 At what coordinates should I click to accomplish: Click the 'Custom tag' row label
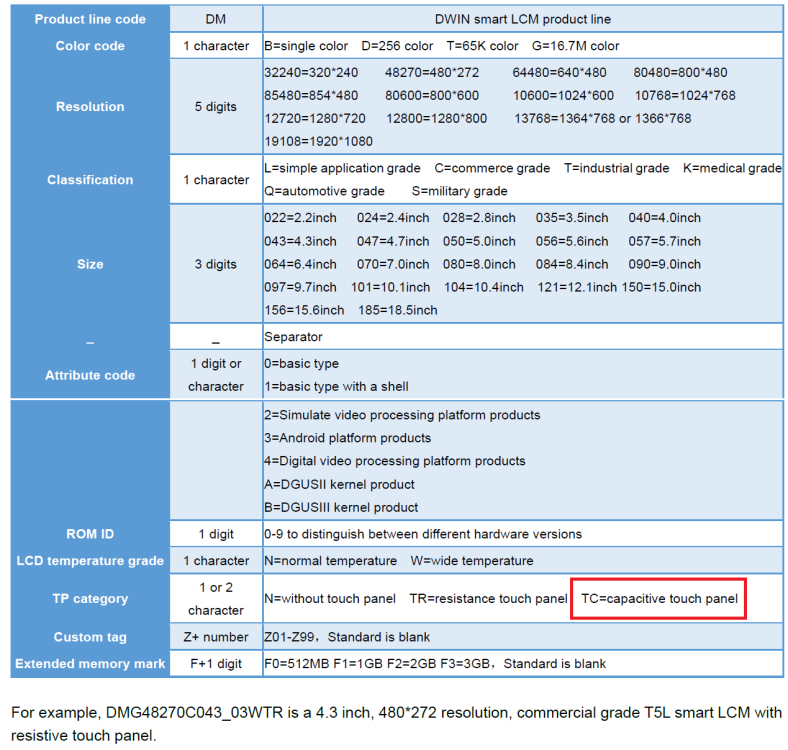tap(90, 637)
